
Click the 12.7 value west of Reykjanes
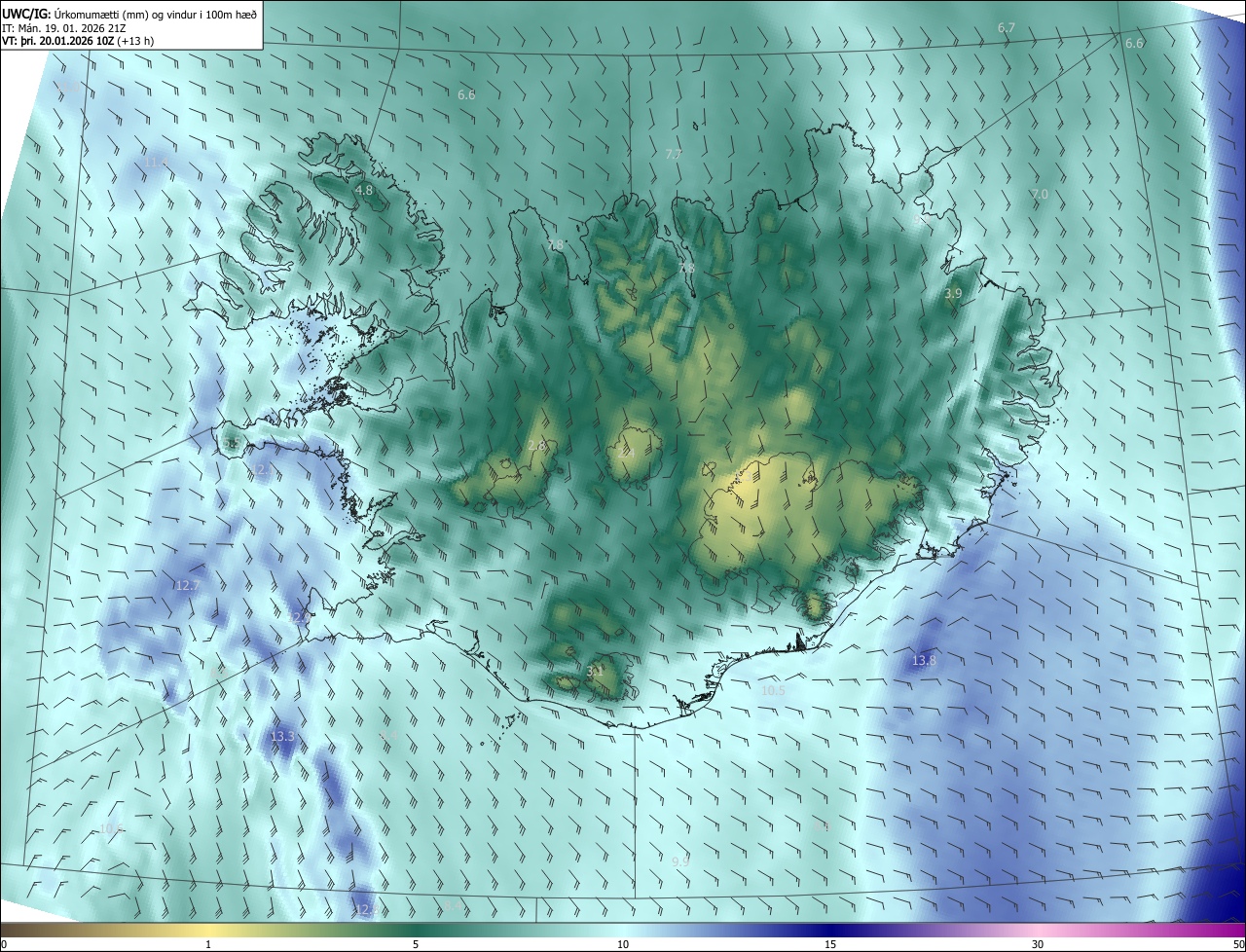187,585
